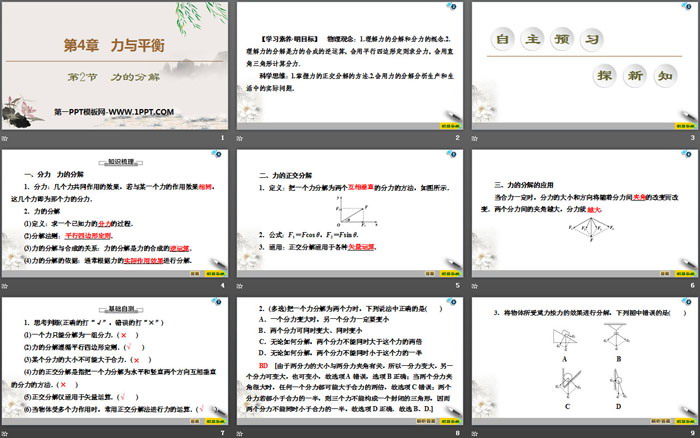Click the yellow navigation button on slide 2
The height and width of the screenshot is (438, 700).
pyautogui.click(x=450, y=126)
